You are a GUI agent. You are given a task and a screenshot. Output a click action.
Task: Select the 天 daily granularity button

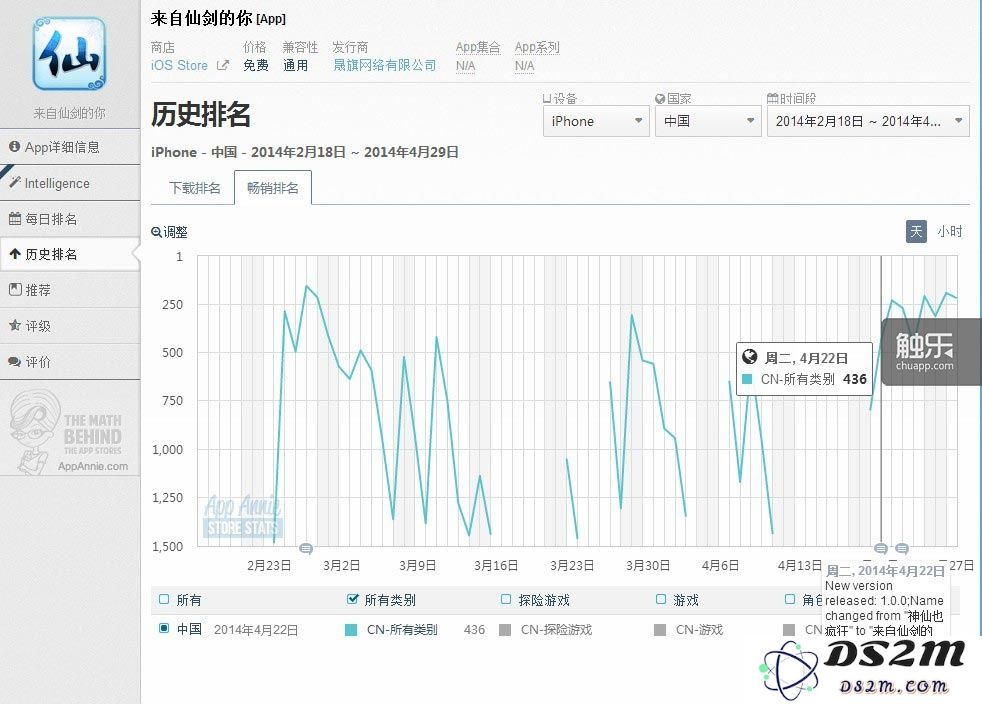click(x=916, y=231)
